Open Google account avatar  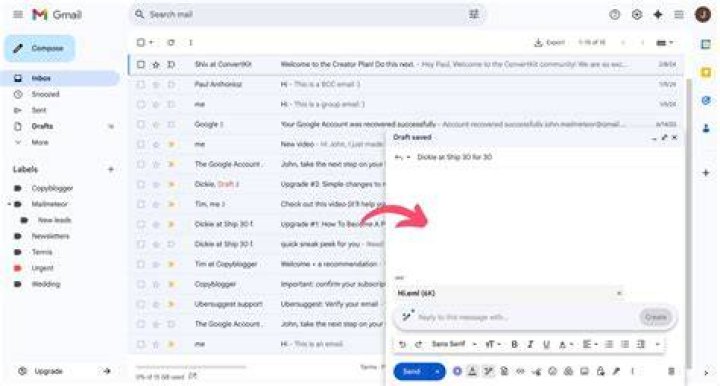point(703,14)
